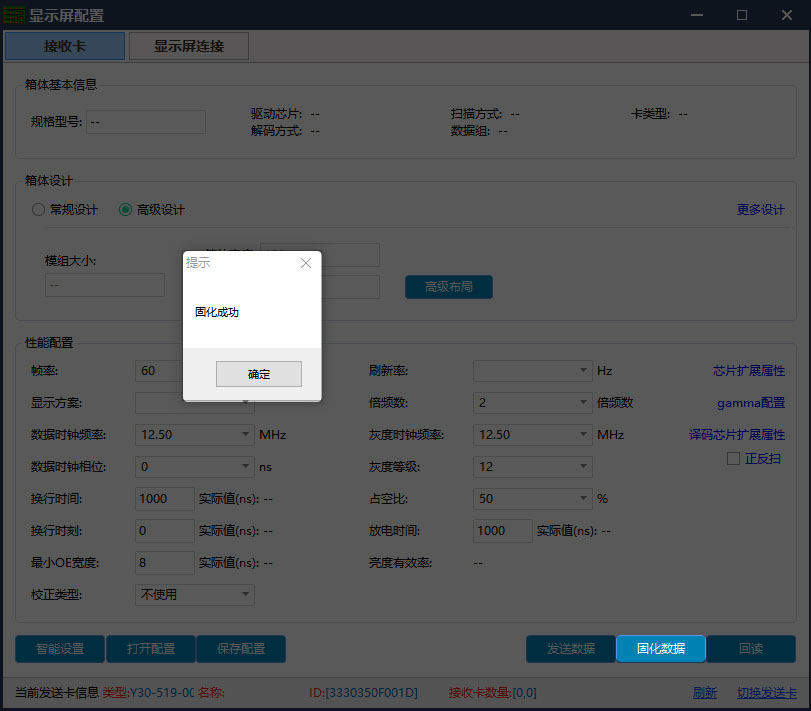Open the 数据时钟频率 dropdown
The image size is (811, 711).
pos(194,435)
